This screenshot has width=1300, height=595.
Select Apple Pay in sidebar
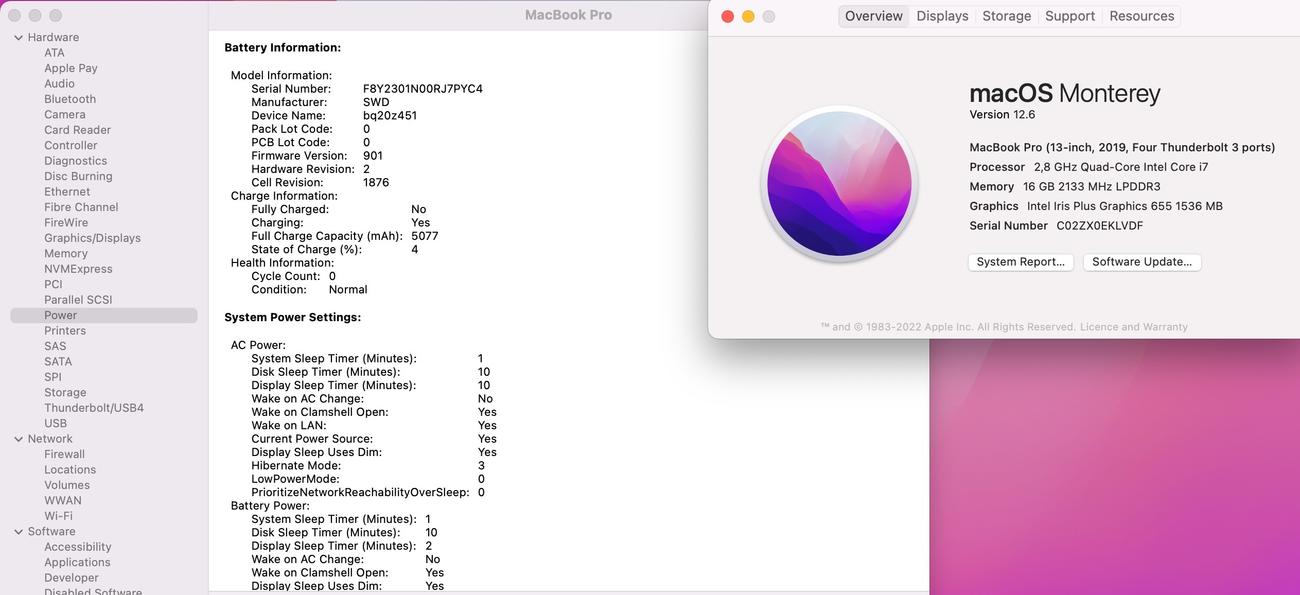pos(71,68)
